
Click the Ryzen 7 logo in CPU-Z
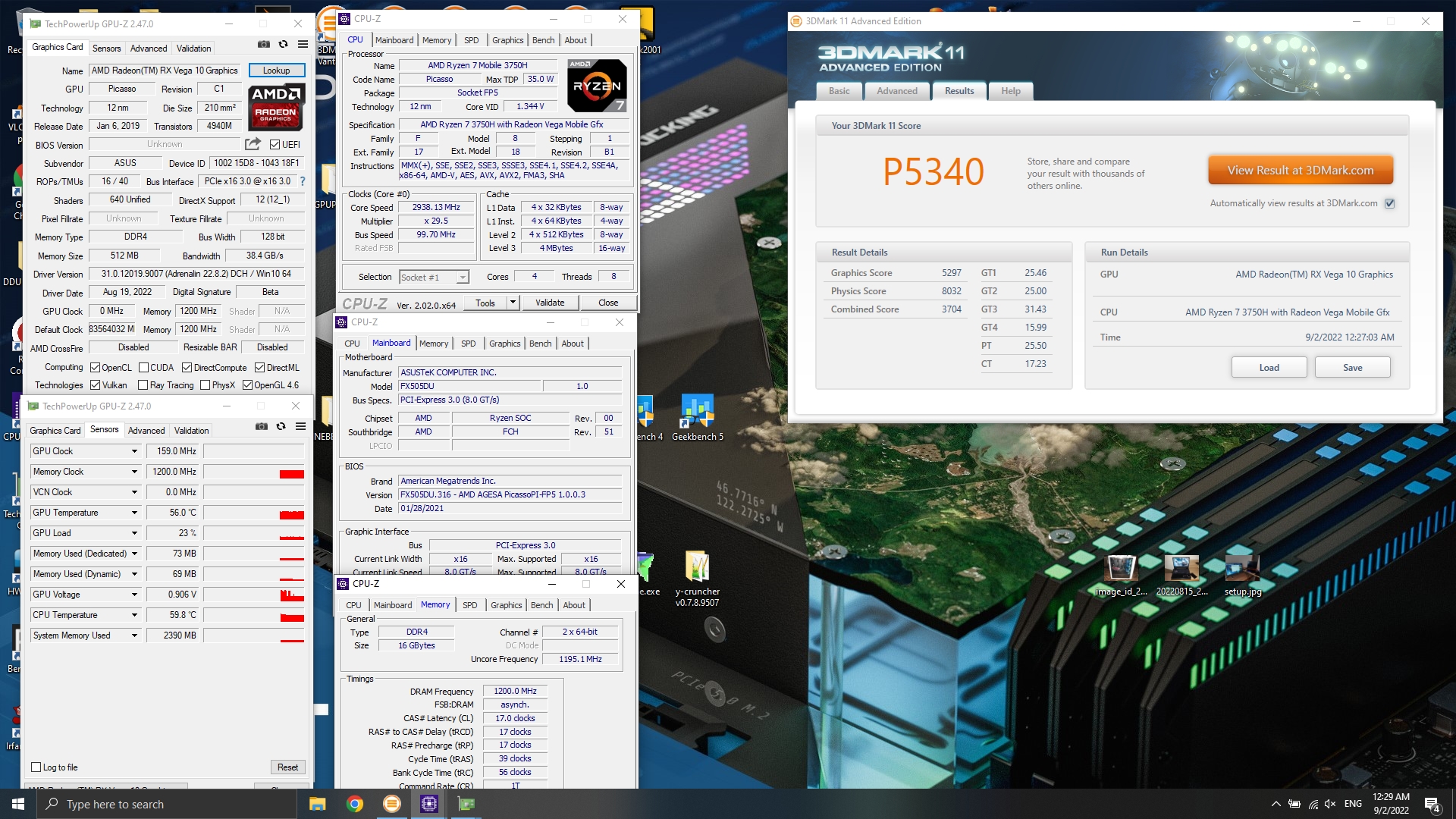(x=597, y=86)
